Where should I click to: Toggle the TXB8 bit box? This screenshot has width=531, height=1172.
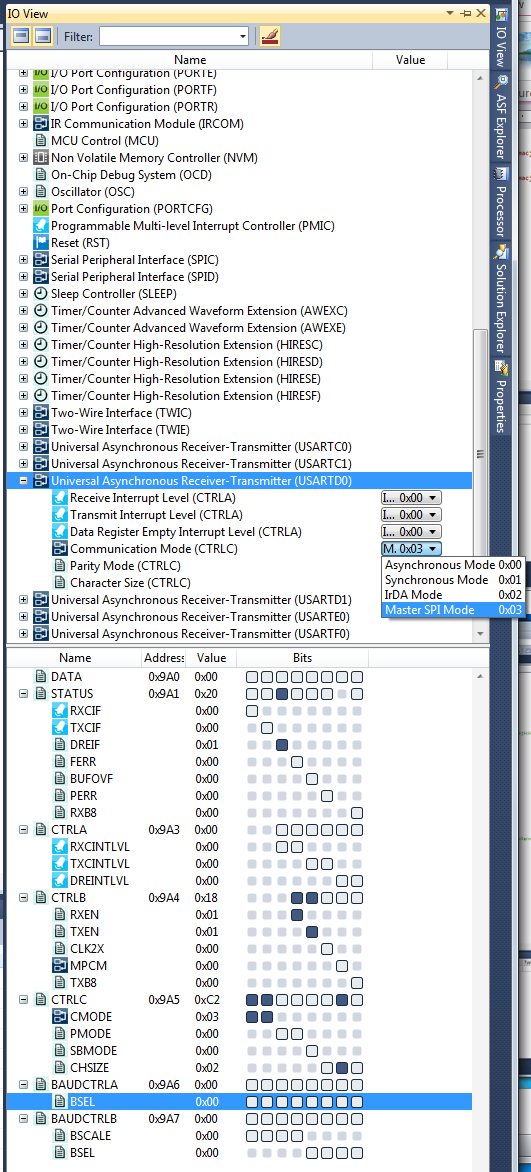[357, 983]
